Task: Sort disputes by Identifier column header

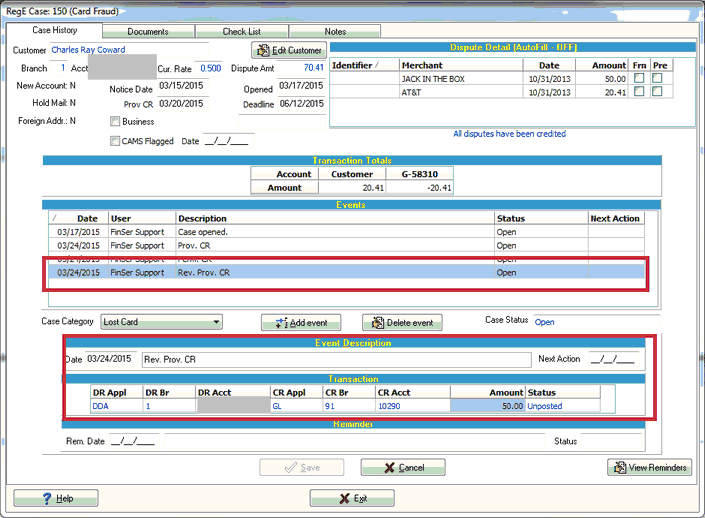Action: coord(365,65)
